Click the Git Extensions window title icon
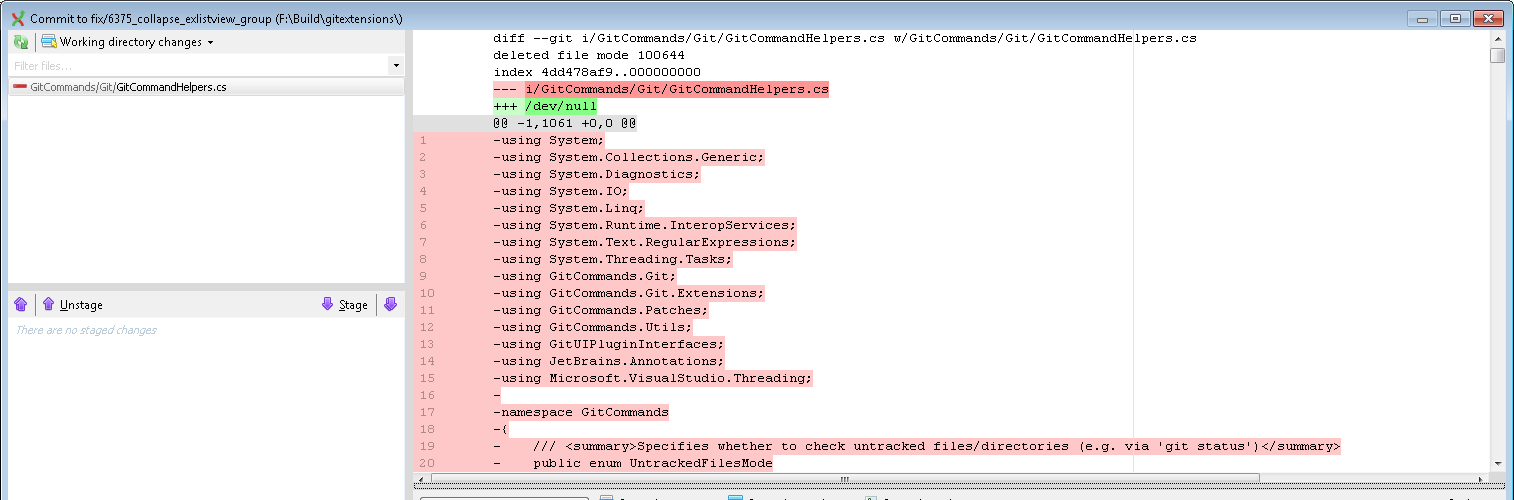1514x500 pixels. click(x=17, y=18)
